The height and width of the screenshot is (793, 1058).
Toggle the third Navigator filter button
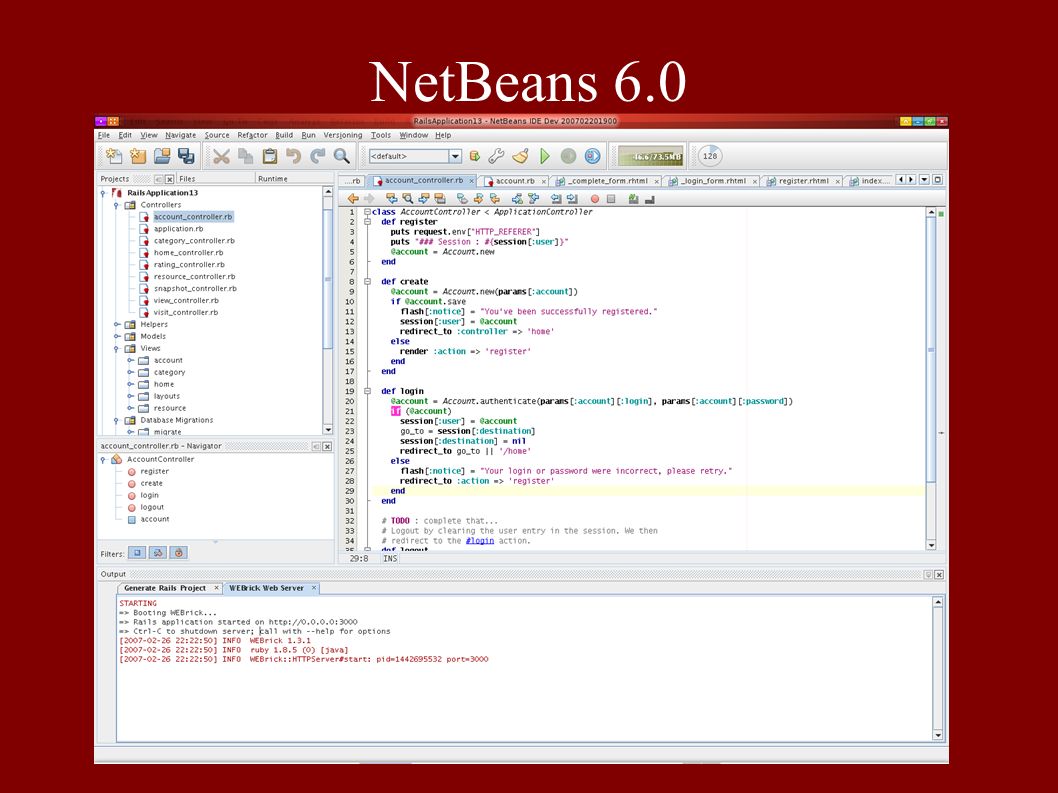tap(179, 553)
